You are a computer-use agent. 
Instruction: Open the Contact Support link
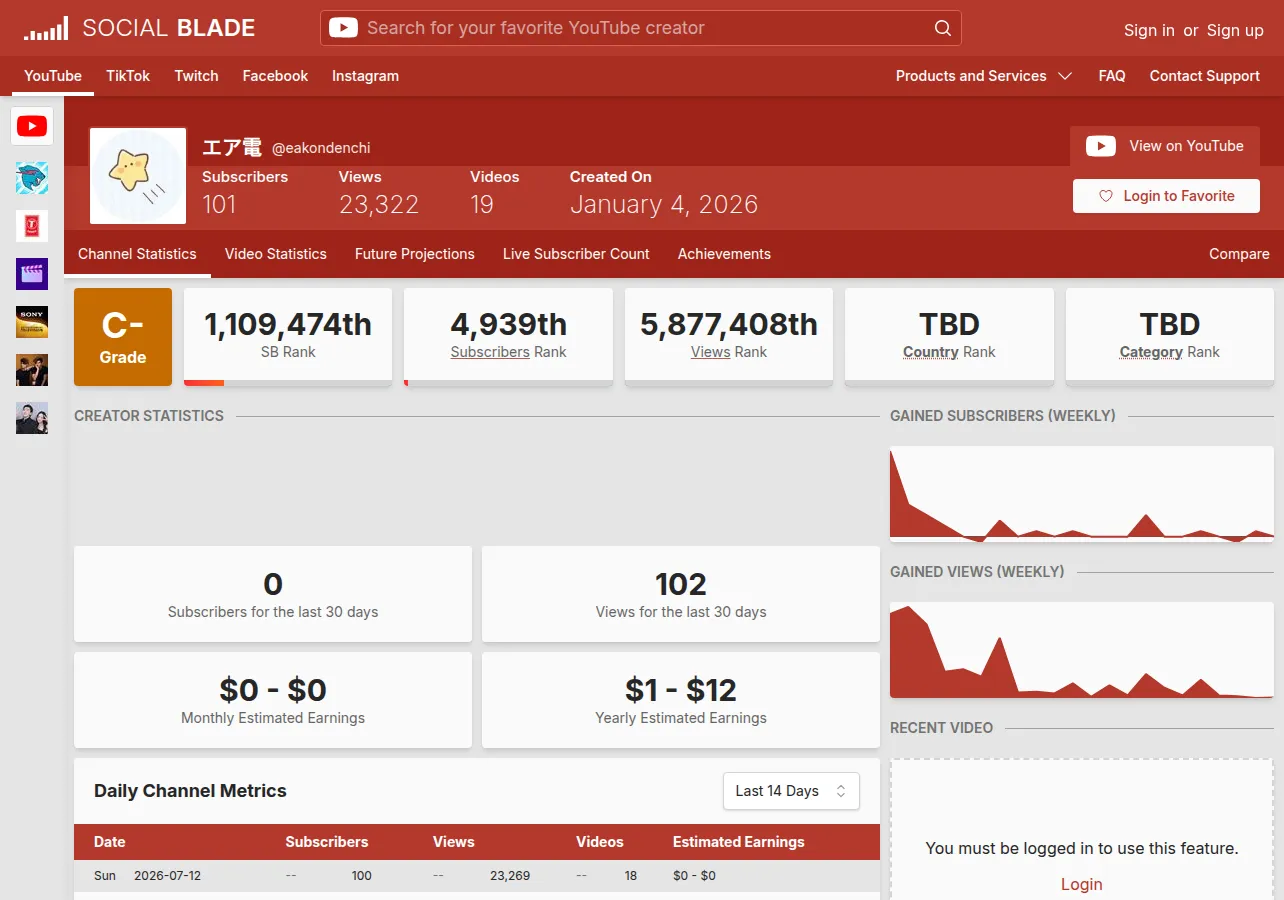(1205, 76)
